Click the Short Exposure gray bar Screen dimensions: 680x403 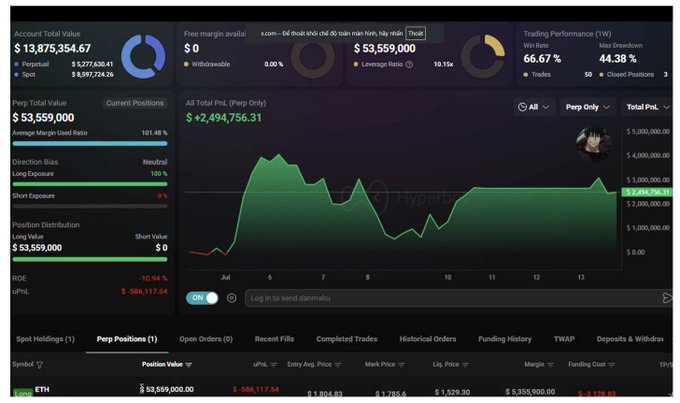point(90,206)
